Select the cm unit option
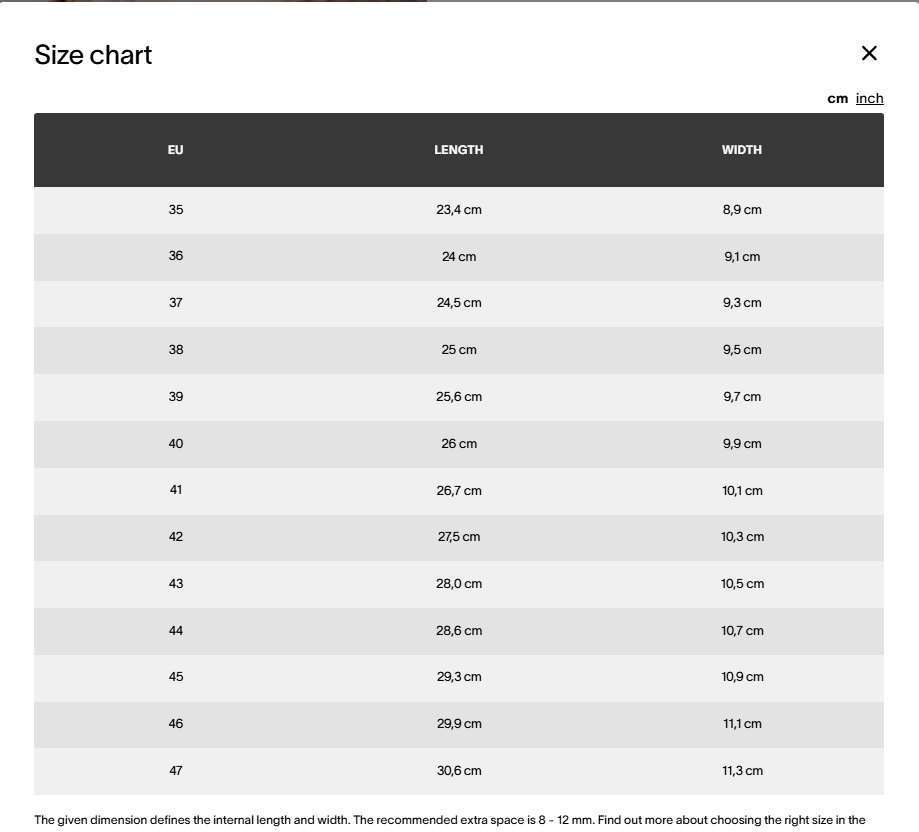The width and height of the screenshot is (919, 832). click(x=837, y=98)
